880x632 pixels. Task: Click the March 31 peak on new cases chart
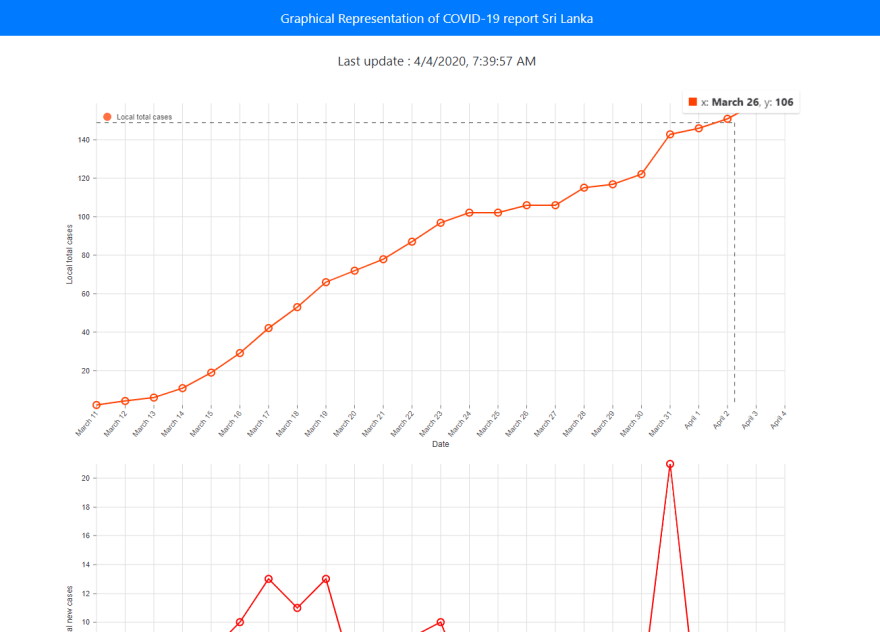pyautogui.click(x=670, y=464)
